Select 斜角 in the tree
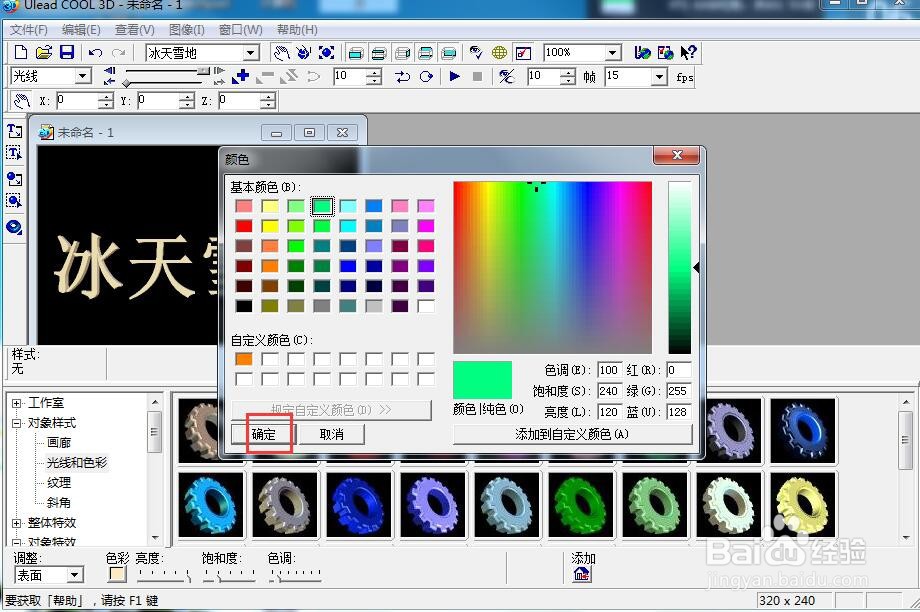Image resolution: width=920 pixels, height=612 pixels. tap(59, 502)
